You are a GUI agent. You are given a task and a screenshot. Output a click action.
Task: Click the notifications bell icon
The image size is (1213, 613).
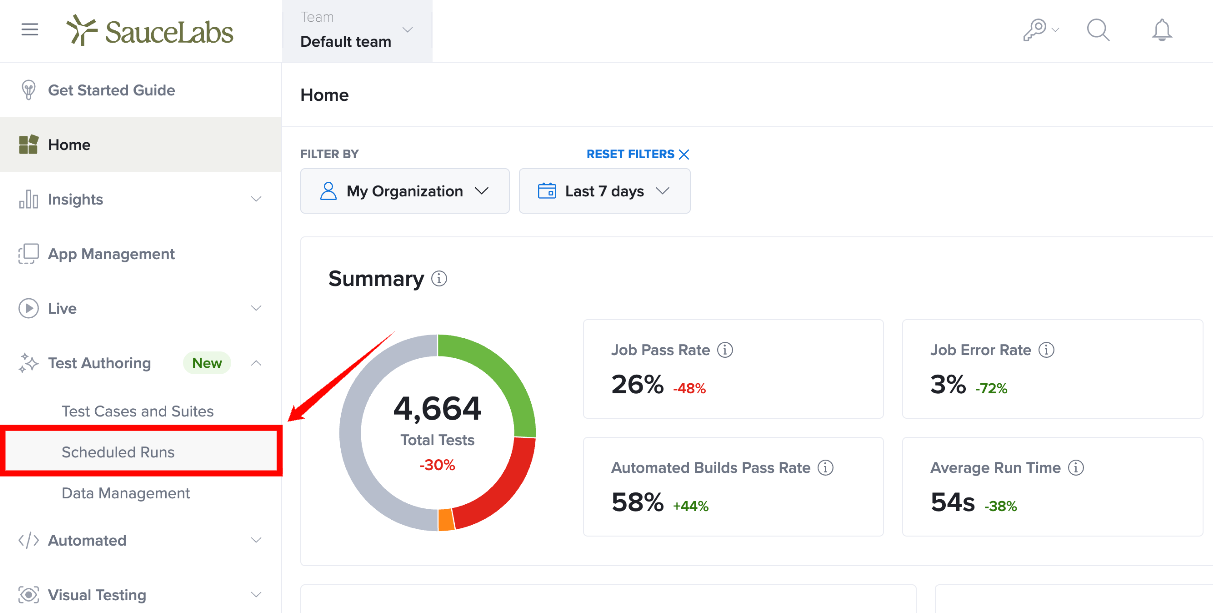[1162, 31]
